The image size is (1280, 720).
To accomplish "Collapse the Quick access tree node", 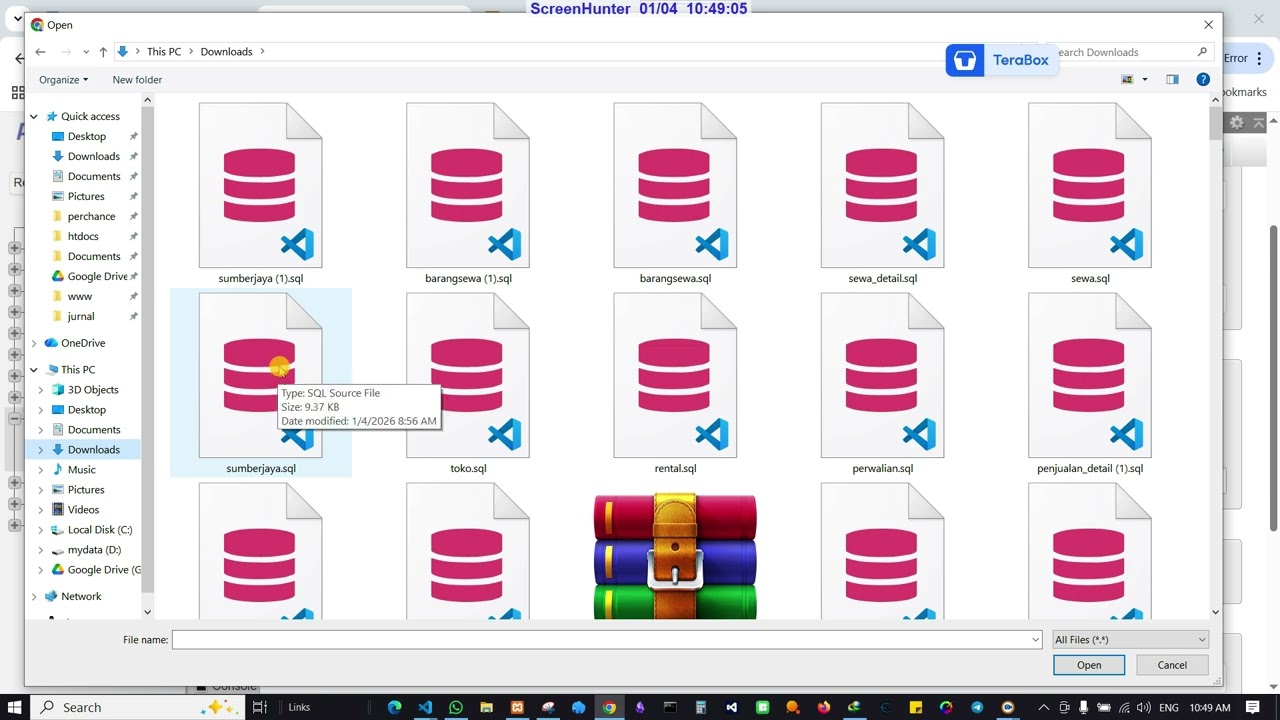I will coord(34,117).
